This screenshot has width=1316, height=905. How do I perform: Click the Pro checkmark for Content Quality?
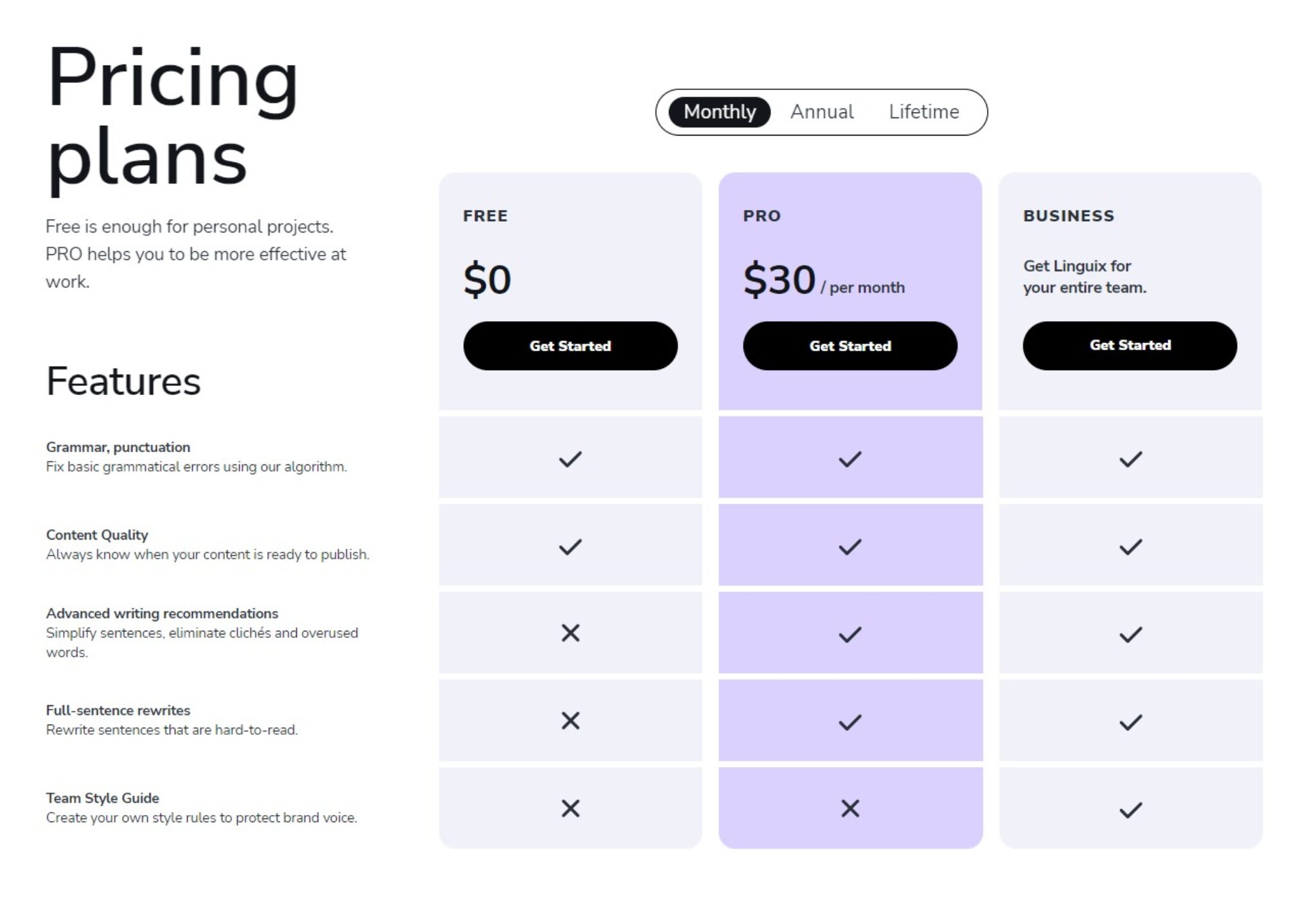[850, 547]
